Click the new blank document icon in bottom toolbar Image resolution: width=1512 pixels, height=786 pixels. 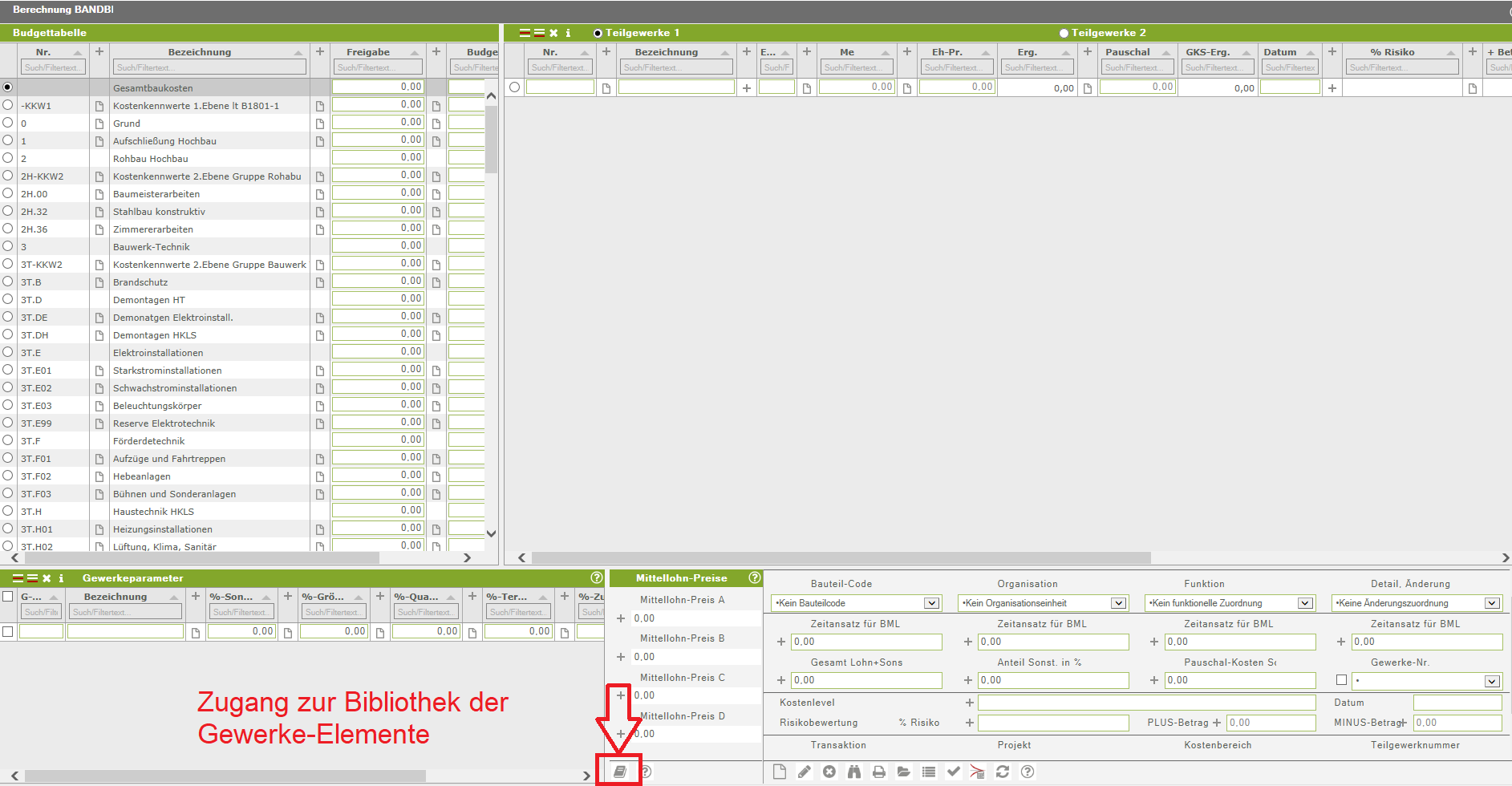[780, 772]
